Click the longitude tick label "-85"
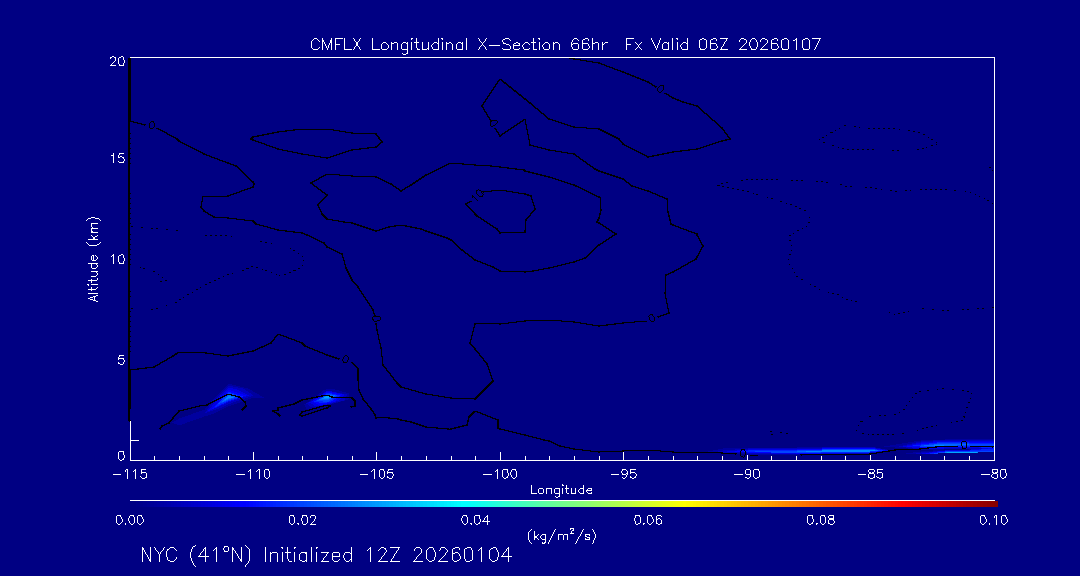This screenshot has width=1080, height=576. (870, 475)
